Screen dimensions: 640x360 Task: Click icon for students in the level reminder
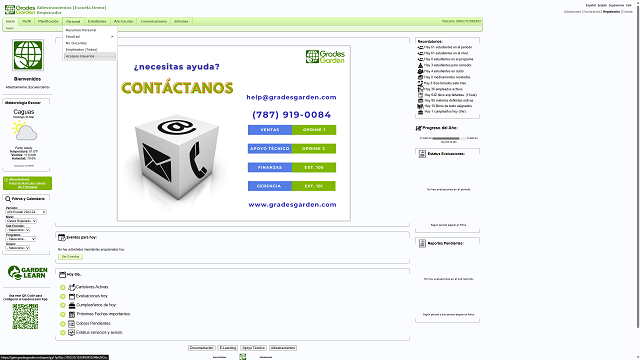tap(420, 53)
